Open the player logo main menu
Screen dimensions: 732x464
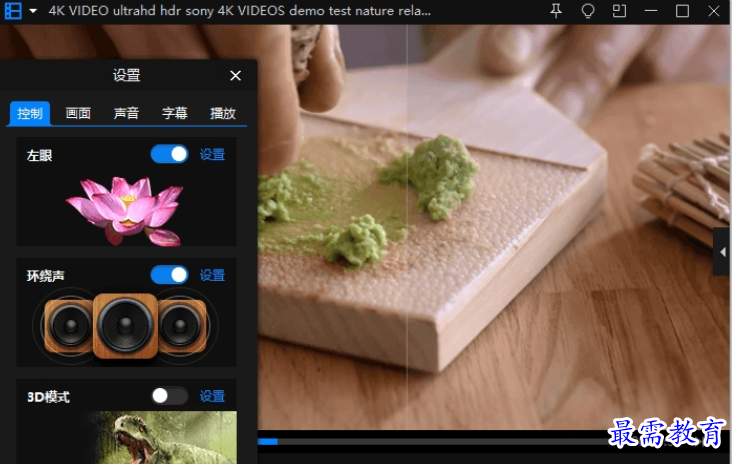13,11
